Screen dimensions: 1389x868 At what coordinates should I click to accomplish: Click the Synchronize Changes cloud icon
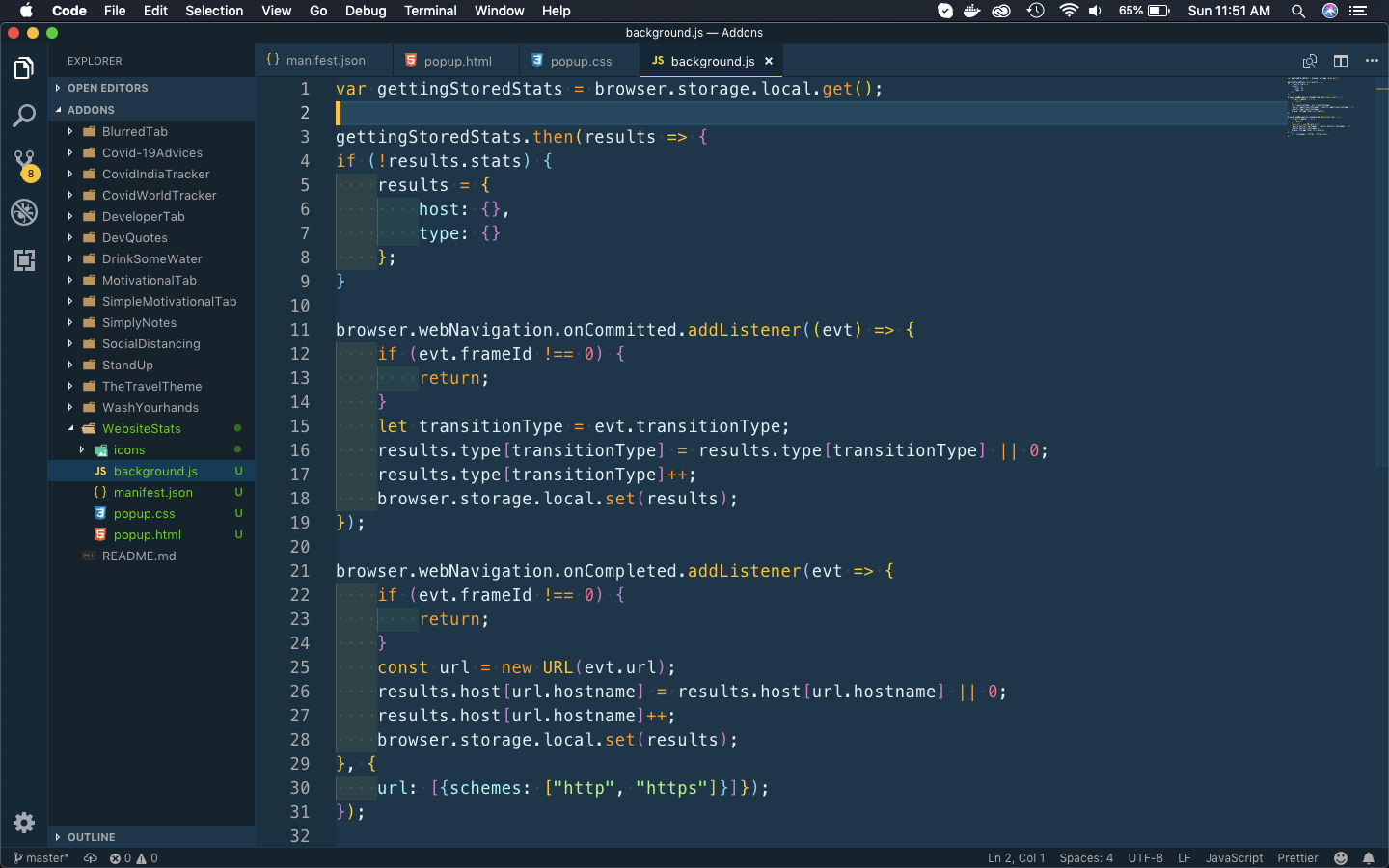(x=91, y=858)
